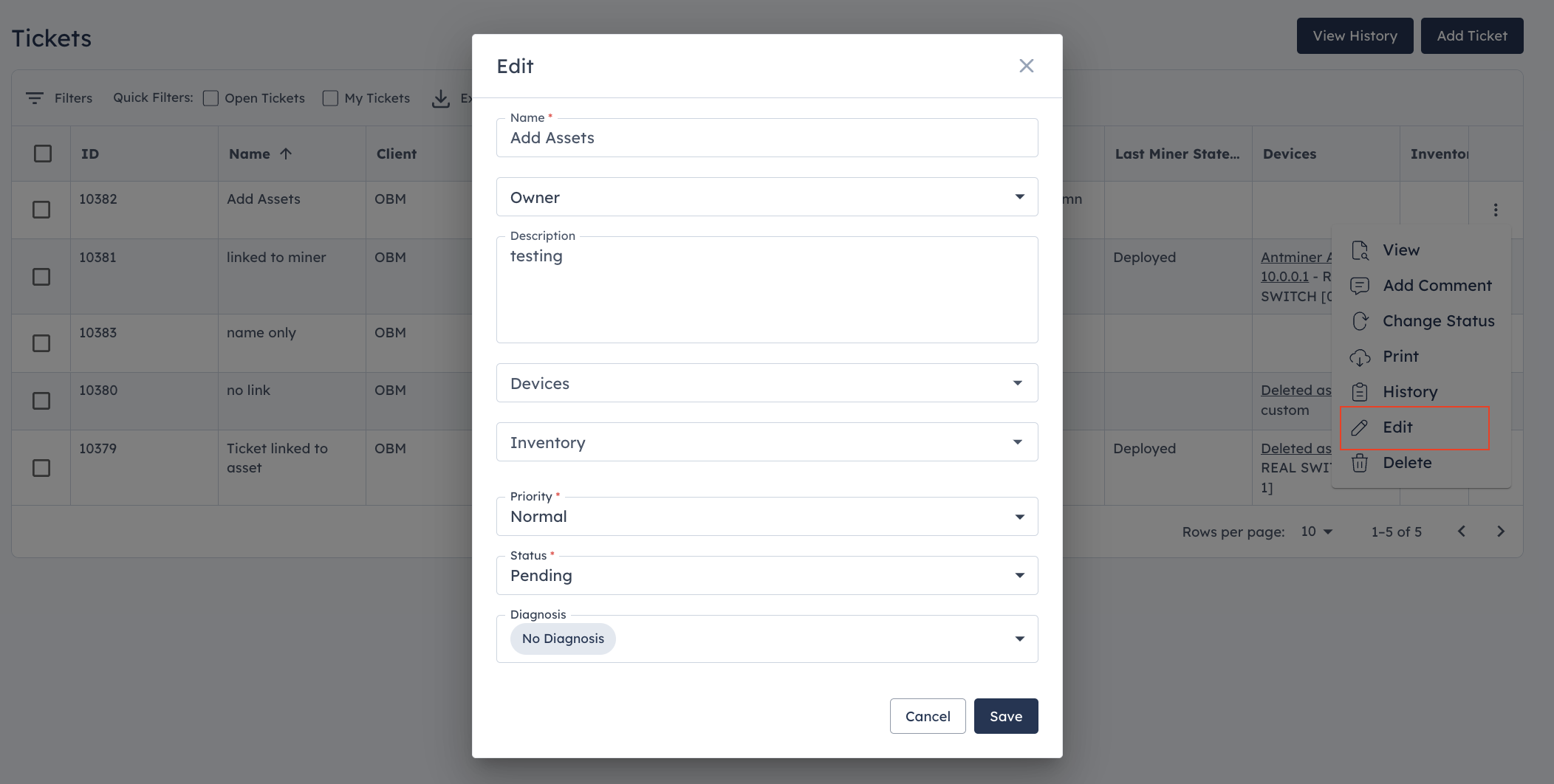Enable Open Tickets quick filter checkbox
Viewport: 1554px width, 784px height.
[x=210, y=98]
